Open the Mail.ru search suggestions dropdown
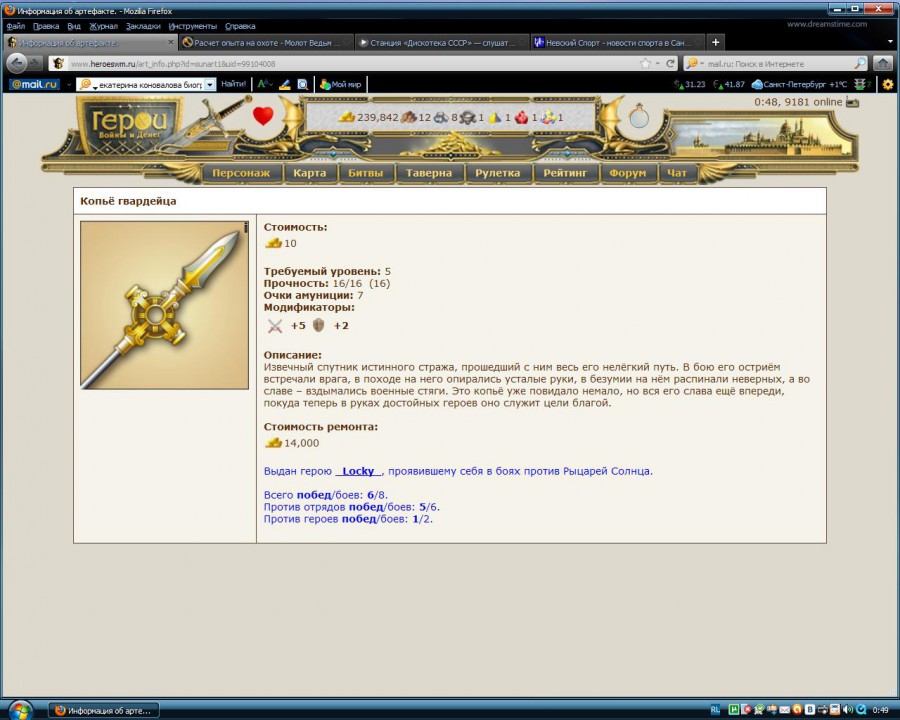The image size is (900, 720). pyautogui.click(x=210, y=85)
